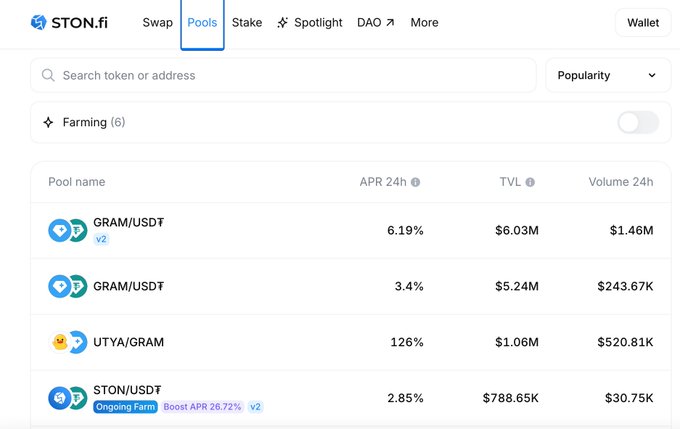Click the STON.fi logo icon
This screenshot has height=429, width=680.
pyautogui.click(x=39, y=22)
